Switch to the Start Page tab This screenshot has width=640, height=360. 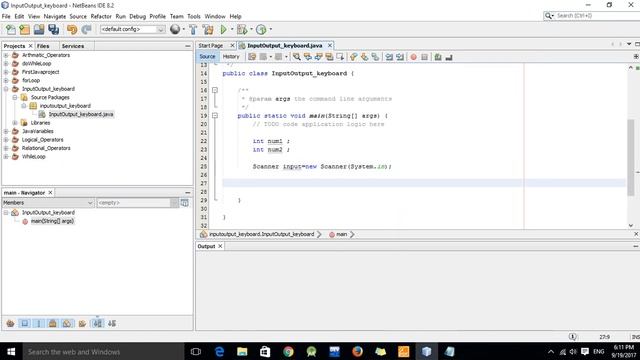[211, 46]
